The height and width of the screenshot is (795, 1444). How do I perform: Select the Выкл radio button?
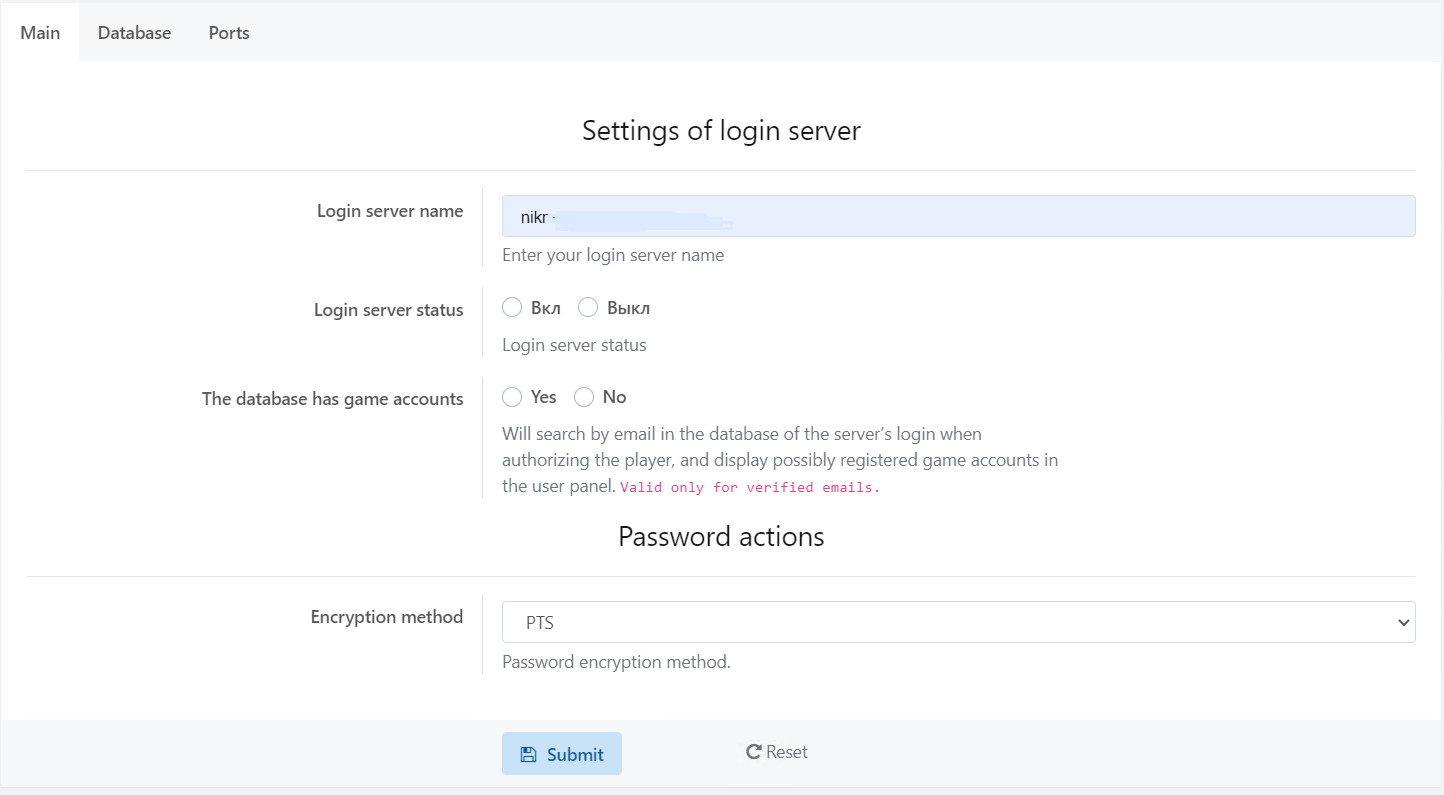click(588, 307)
